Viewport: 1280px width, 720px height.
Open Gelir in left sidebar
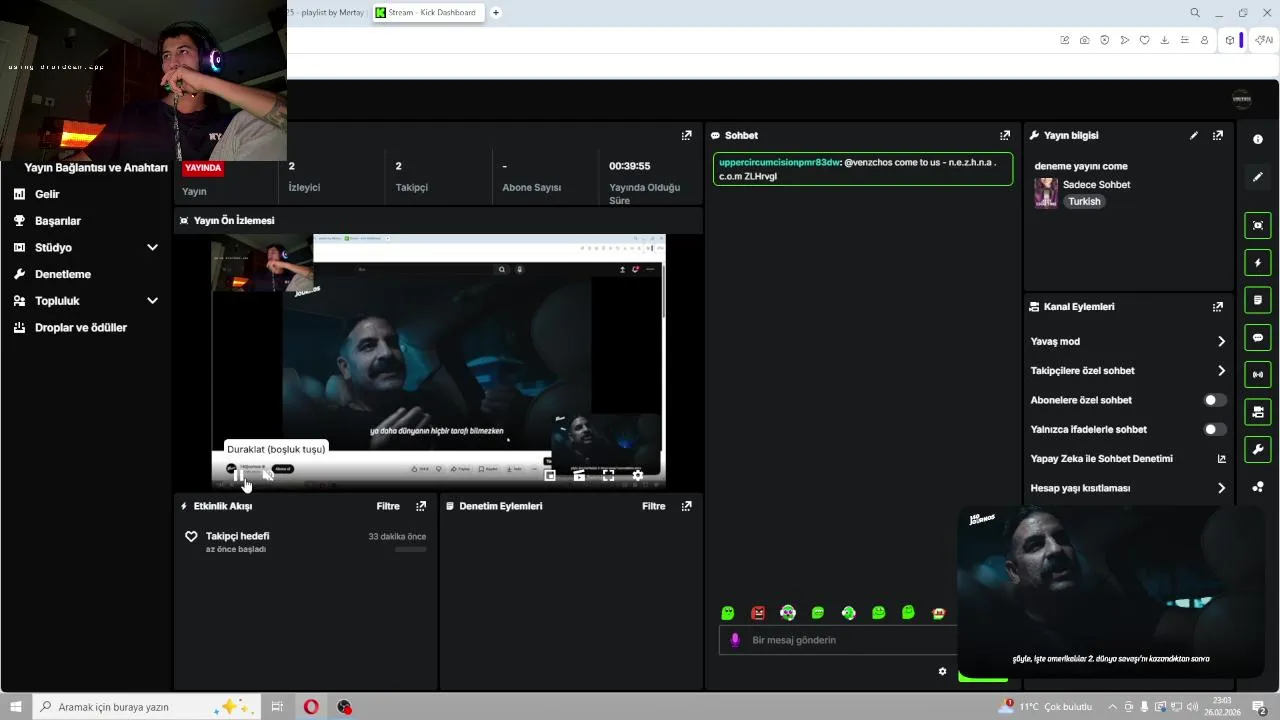47,194
